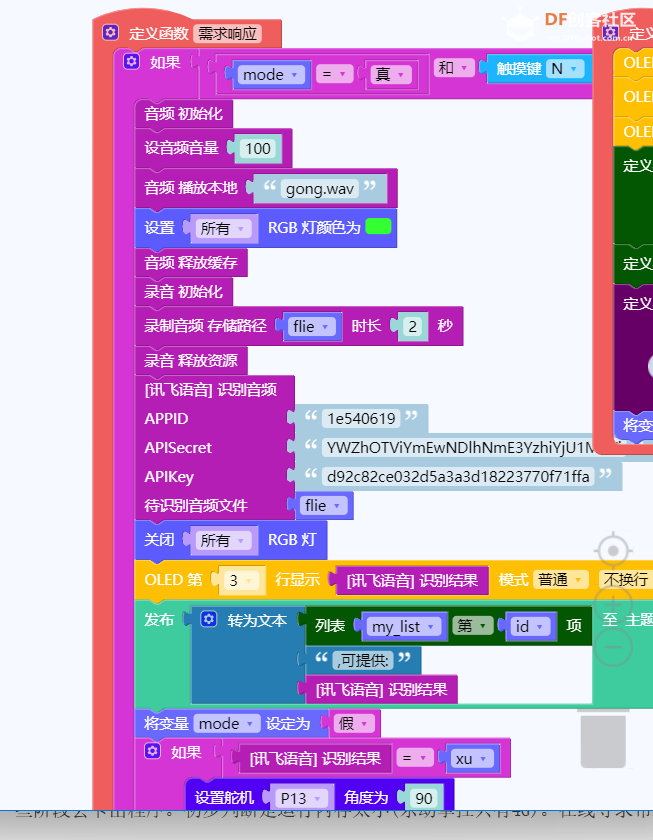This screenshot has width=653, height=840.
Task: Click gear icon on top 如果 block
Action: [131, 61]
